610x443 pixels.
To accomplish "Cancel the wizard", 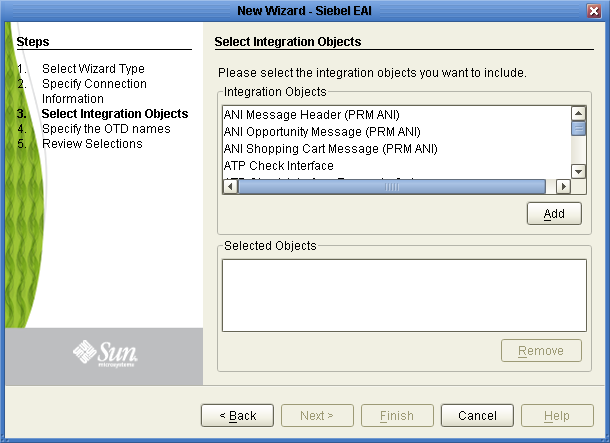I will point(477,416).
